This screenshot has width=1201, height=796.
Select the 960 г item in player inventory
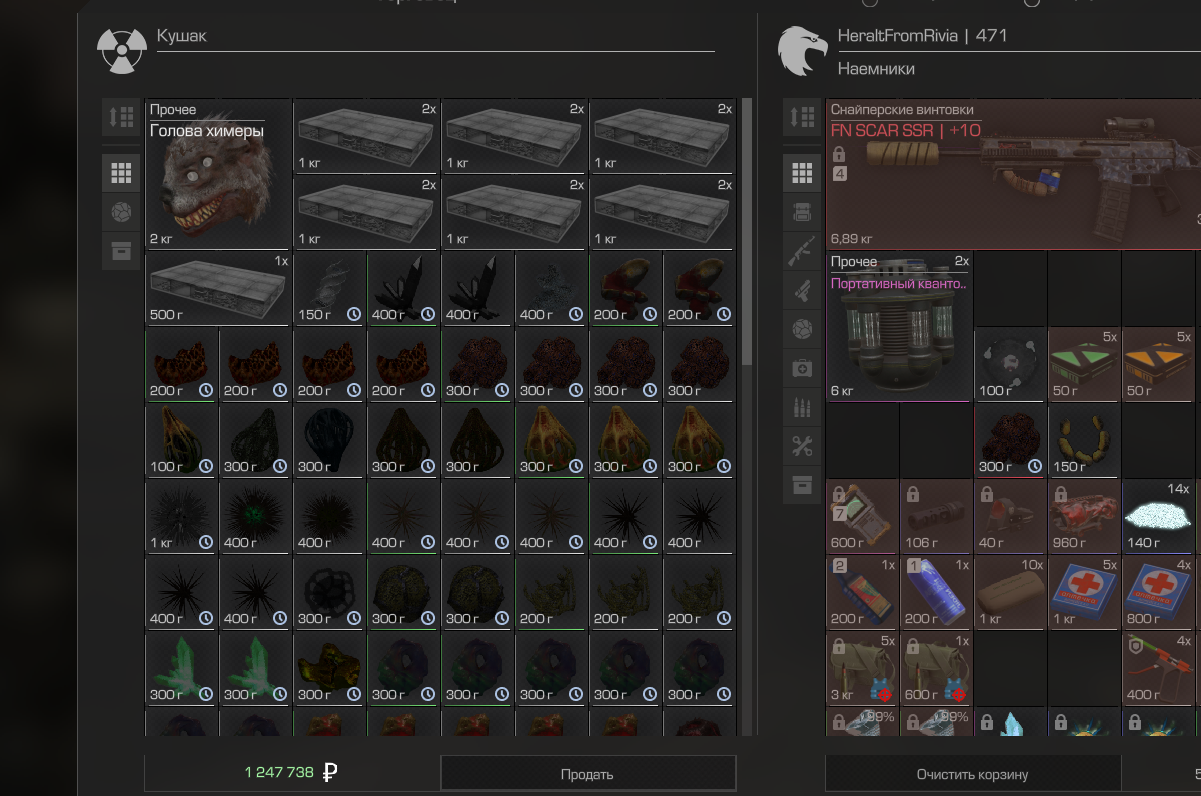[1084, 516]
